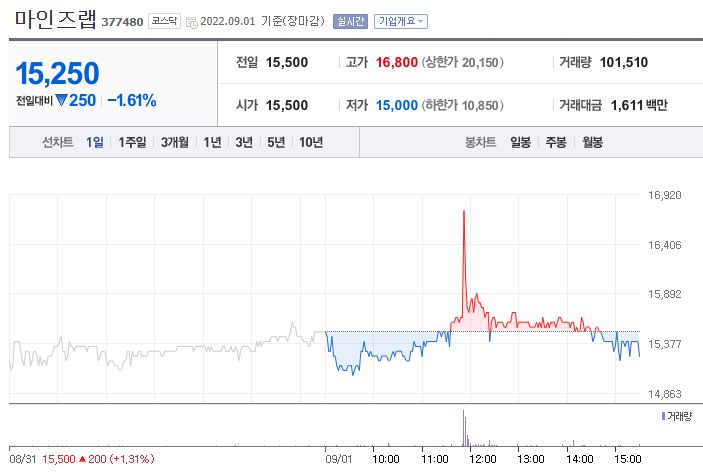Select the 3년 line chart tab
The height and width of the screenshot is (476, 703).
pos(244,143)
